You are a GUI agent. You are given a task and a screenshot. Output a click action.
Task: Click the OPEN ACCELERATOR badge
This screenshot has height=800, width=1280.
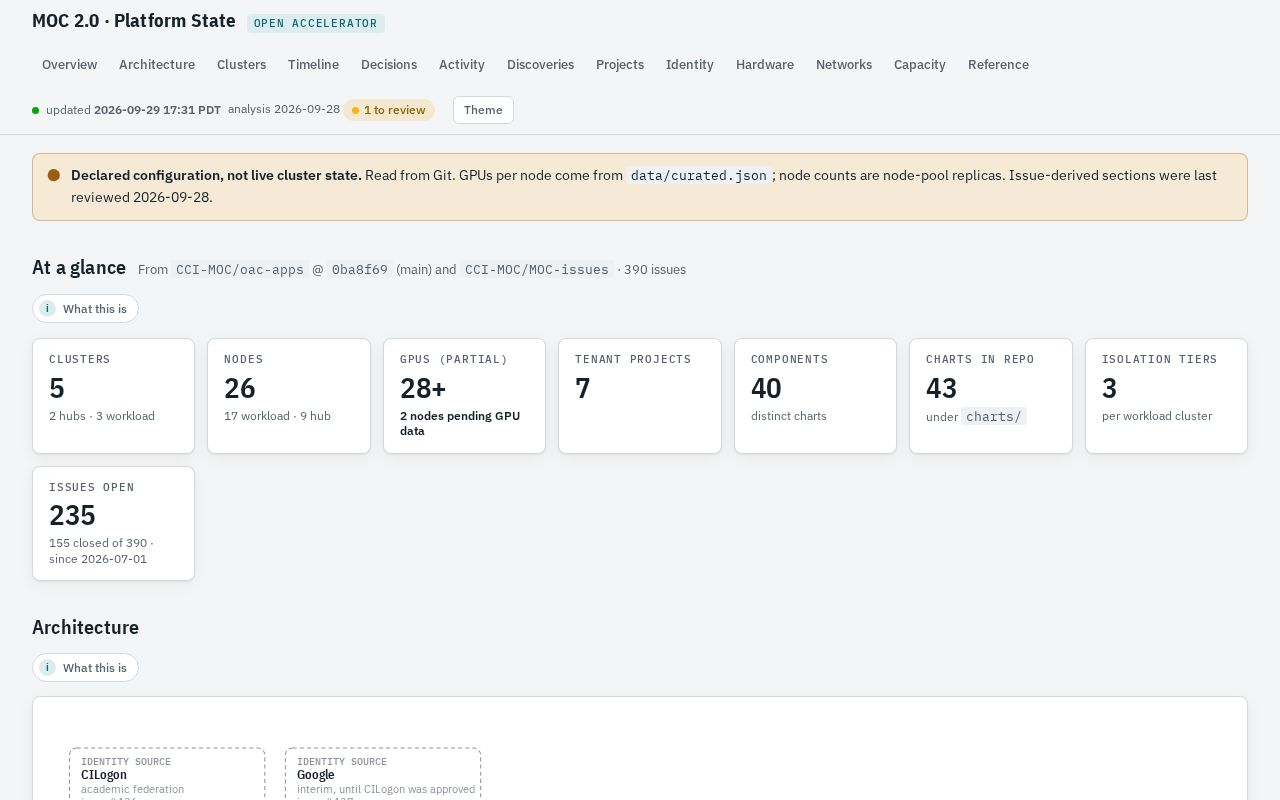(316, 23)
